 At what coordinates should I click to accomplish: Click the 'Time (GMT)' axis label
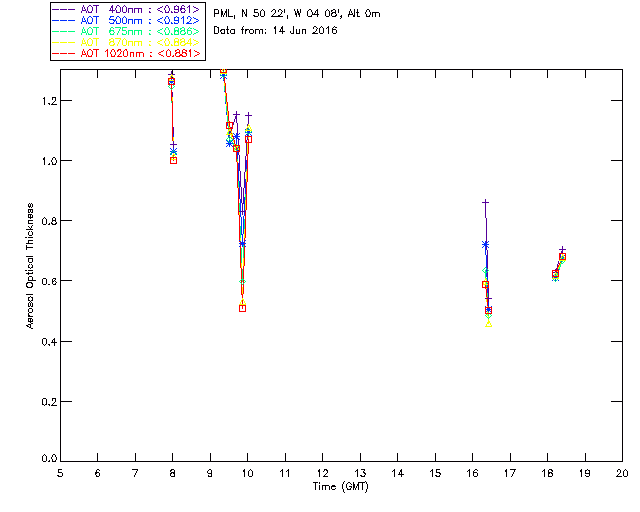(340, 486)
